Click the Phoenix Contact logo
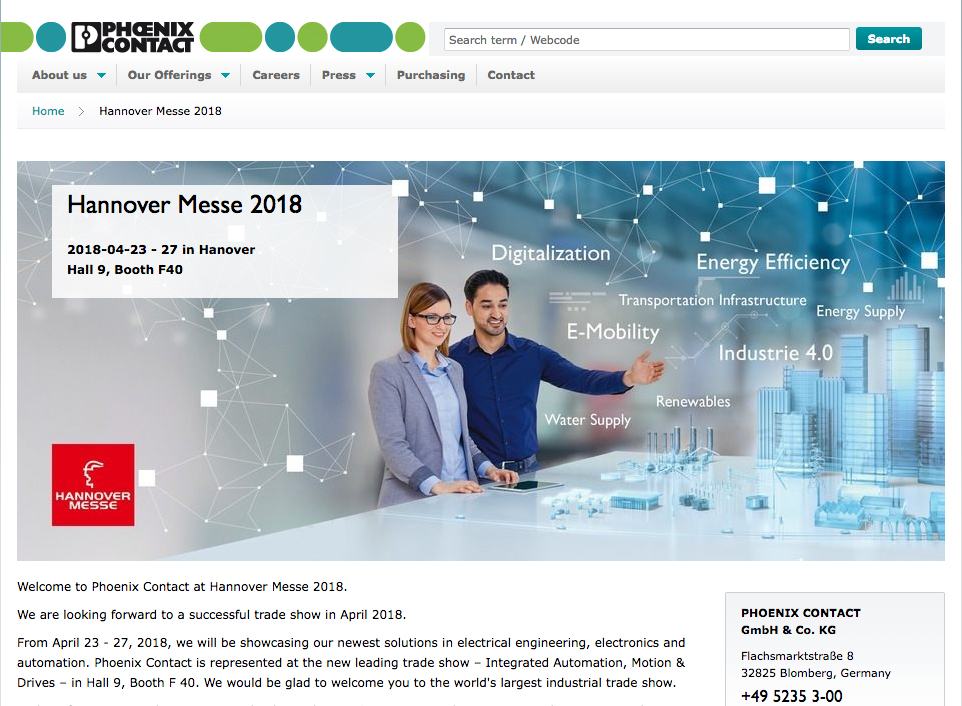 click(133, 37)
